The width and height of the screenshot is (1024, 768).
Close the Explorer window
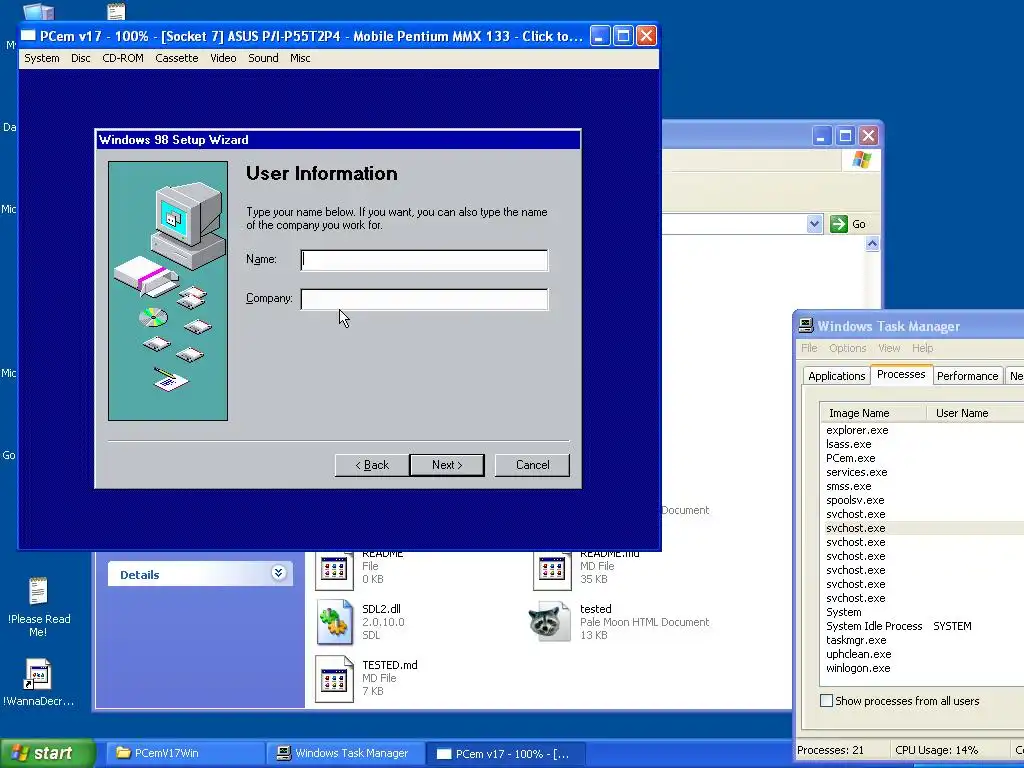868,136
